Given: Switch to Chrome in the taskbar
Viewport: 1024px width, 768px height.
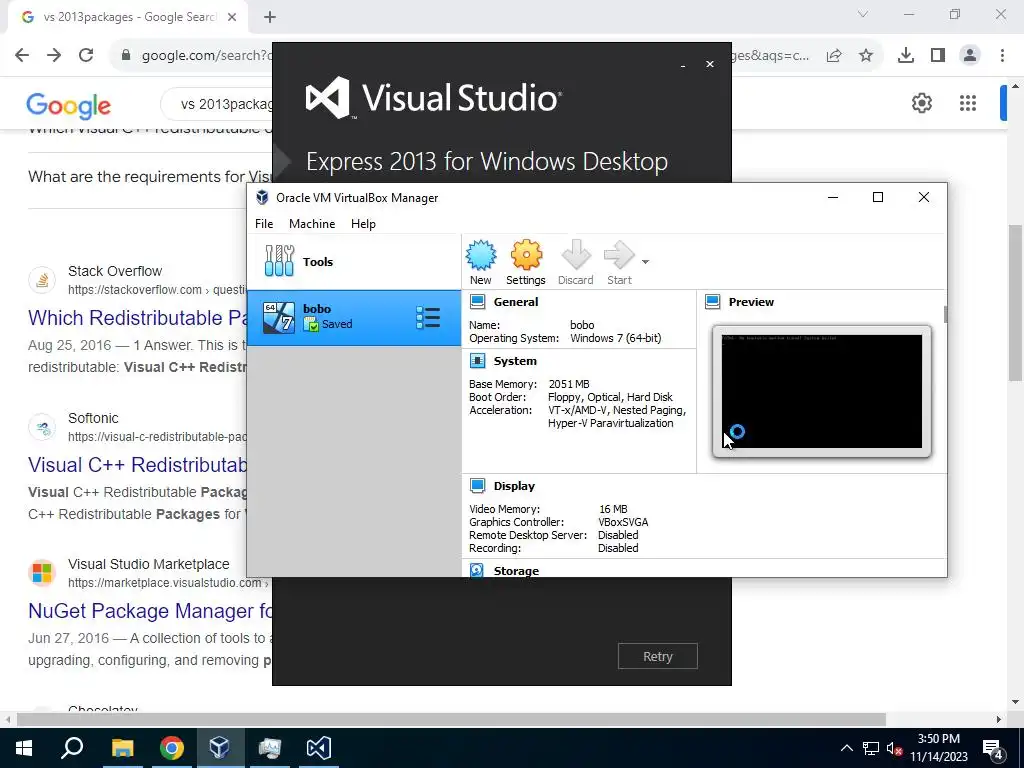Looking at the screenshot, I should [171, 748].
